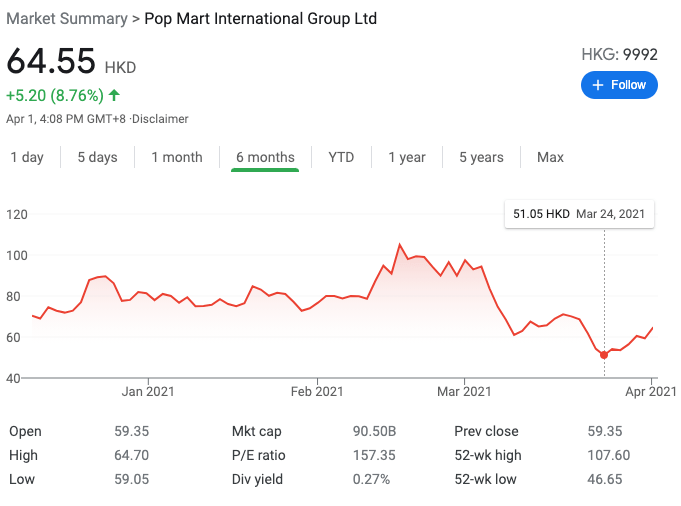The width and height of the screenshot is (681, 506).
Task: Click the High value 64.70
Action: (x=132, y=455)
